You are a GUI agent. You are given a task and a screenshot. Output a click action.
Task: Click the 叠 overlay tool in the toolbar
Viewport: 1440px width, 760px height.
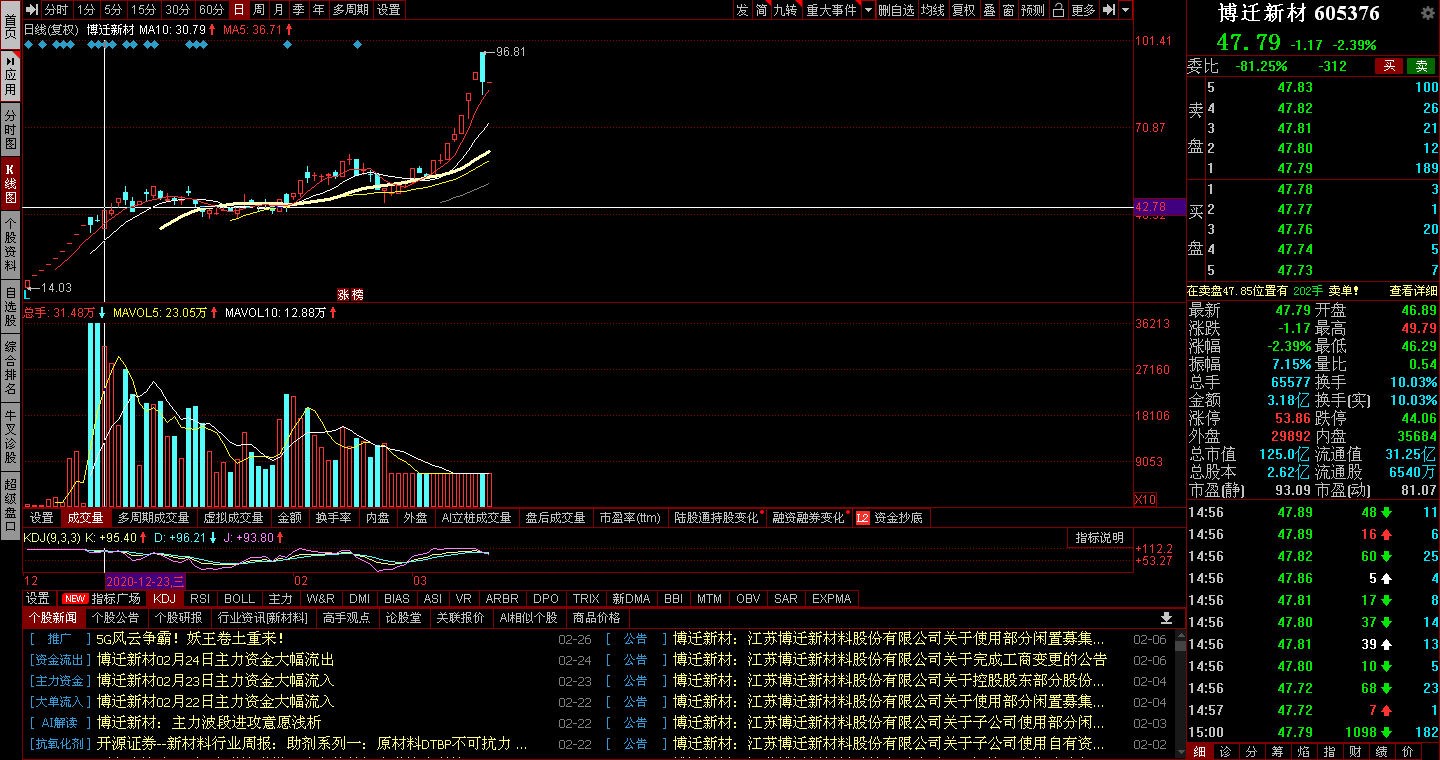click(989, 10)
